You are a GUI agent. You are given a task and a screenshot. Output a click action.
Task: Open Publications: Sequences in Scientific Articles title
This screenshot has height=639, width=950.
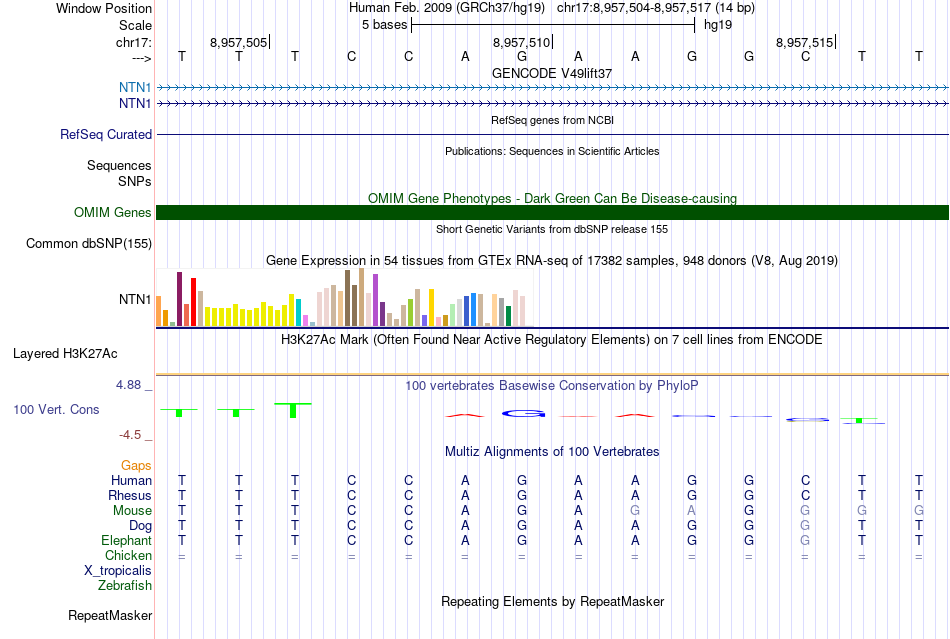point(552,151)
